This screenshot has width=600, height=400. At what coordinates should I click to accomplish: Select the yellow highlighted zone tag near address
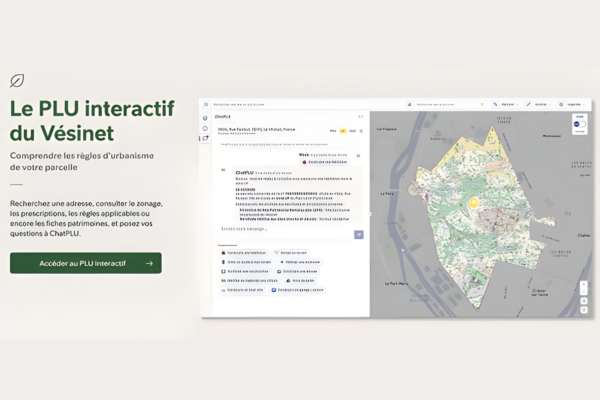pos(343,131)
